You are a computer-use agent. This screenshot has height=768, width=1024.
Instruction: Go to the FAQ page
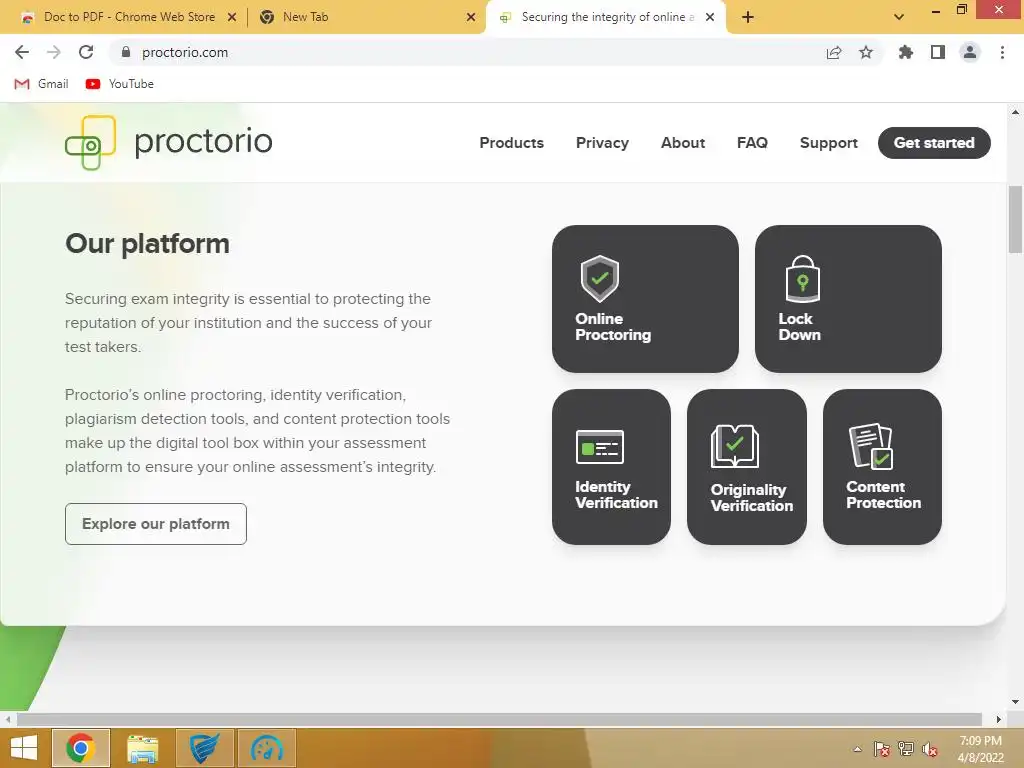[x=752, y=143]
